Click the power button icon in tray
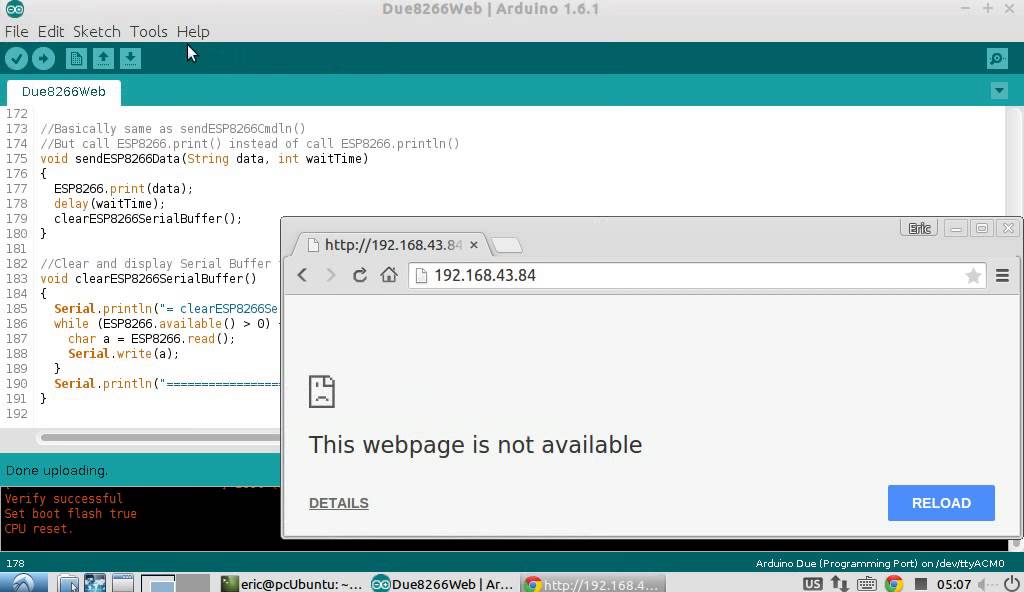This screenshot has height=592, width=1024. click(1012, 584)
